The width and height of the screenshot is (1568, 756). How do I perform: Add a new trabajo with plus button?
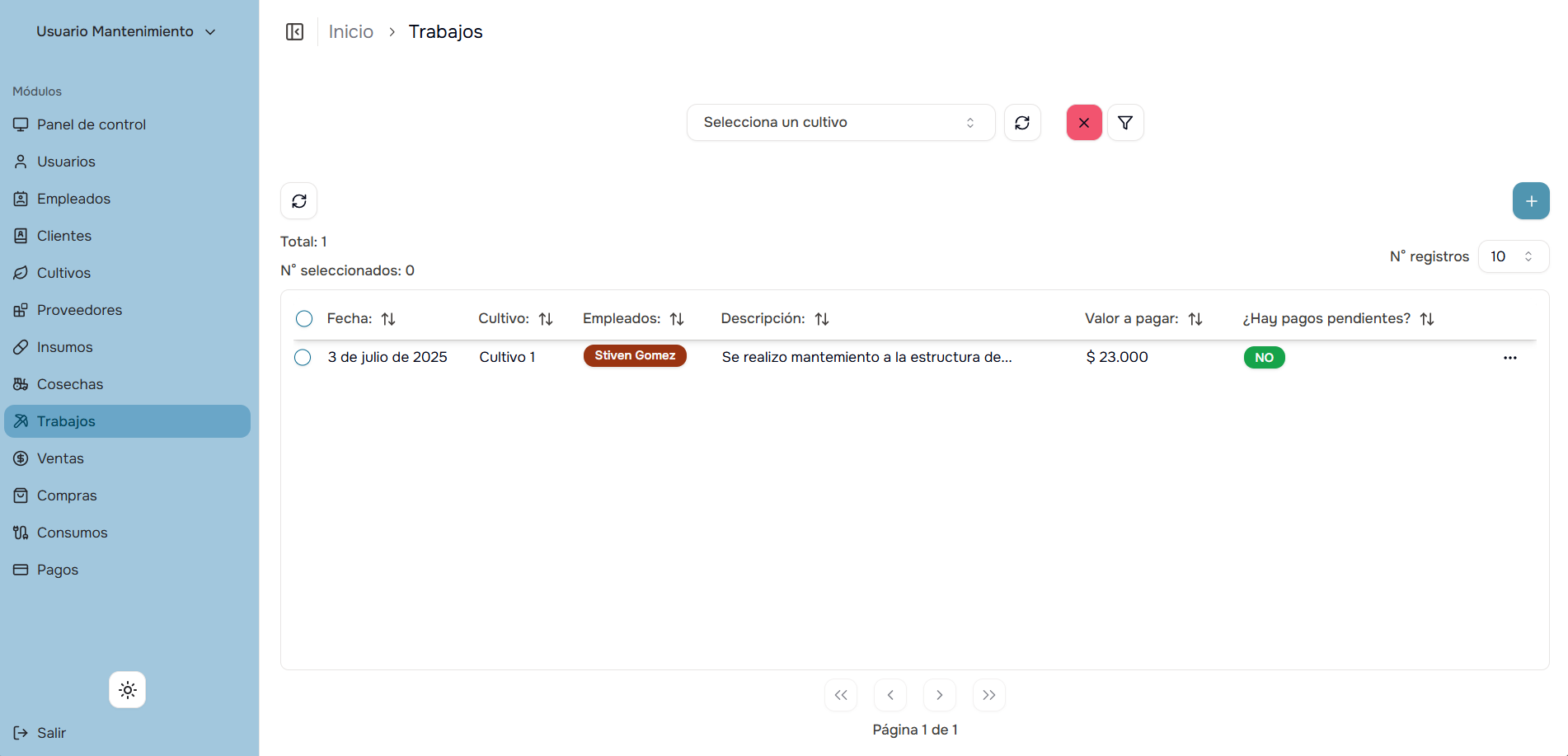tap(1530, 201)
